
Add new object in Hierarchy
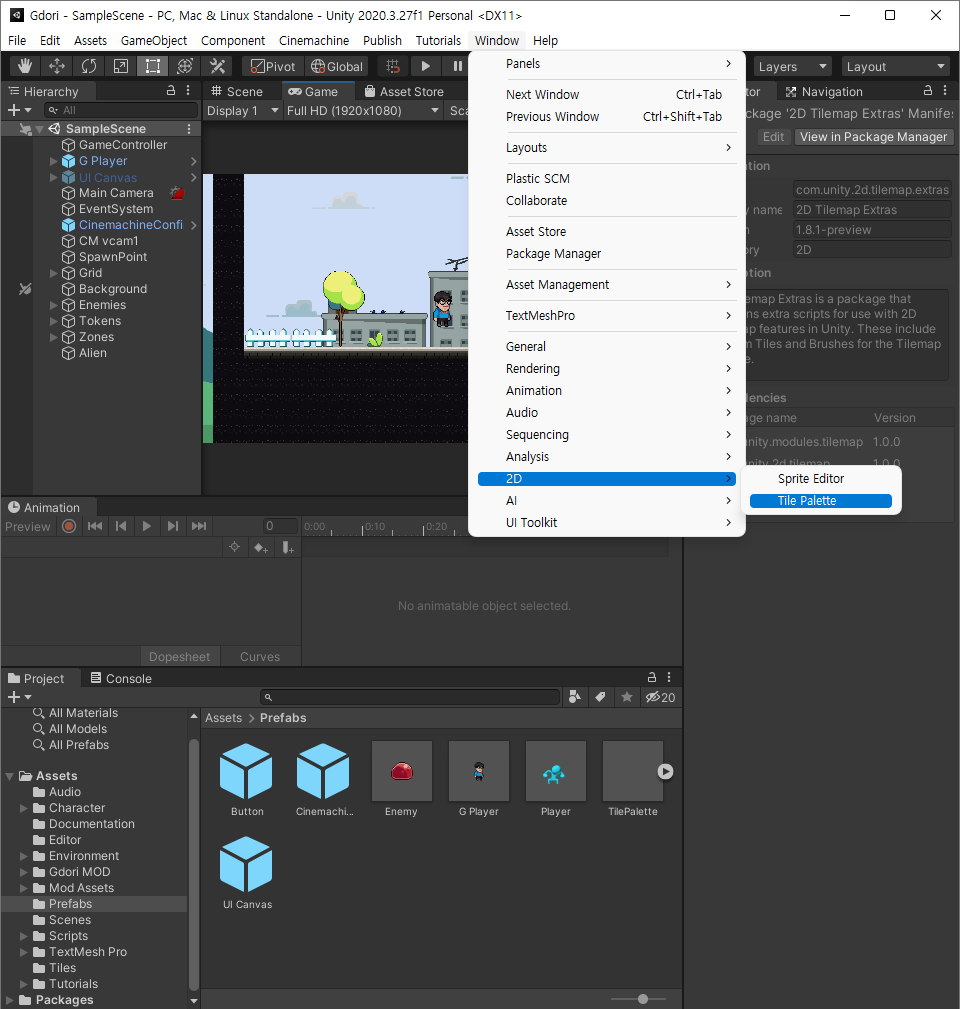click(x=19, y=110)
